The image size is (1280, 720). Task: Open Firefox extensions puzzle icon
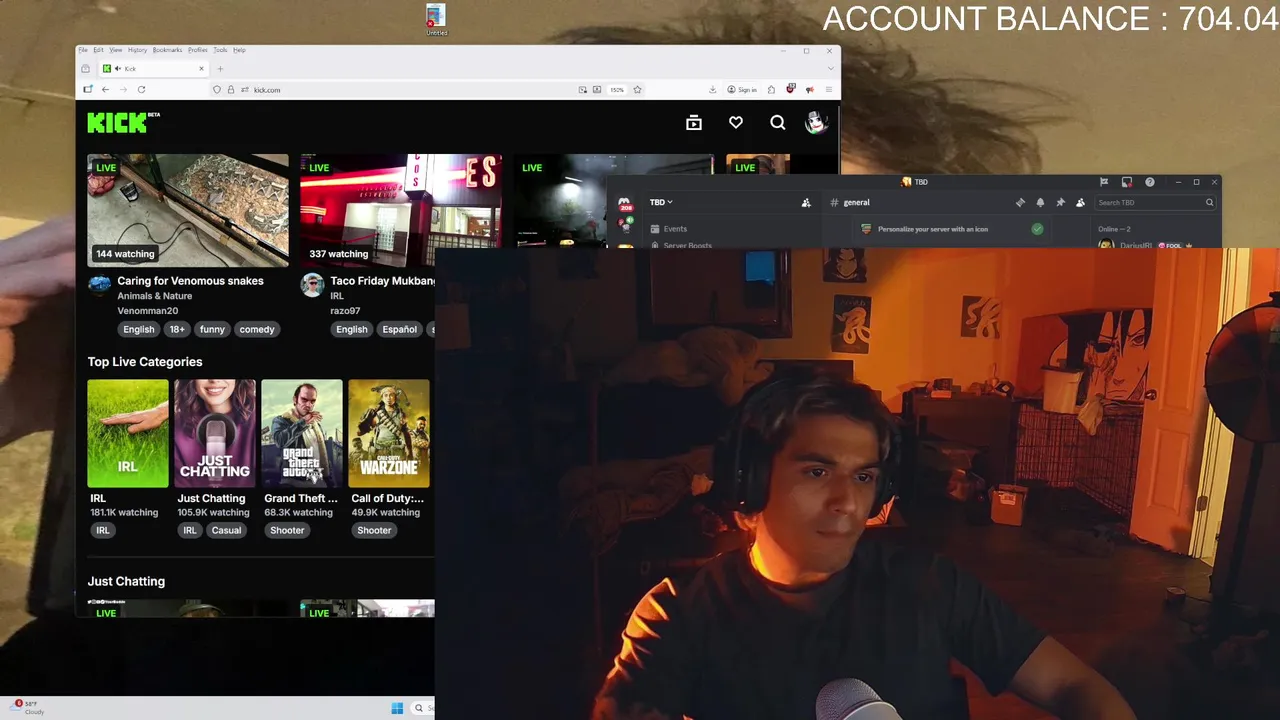[771, 90]
